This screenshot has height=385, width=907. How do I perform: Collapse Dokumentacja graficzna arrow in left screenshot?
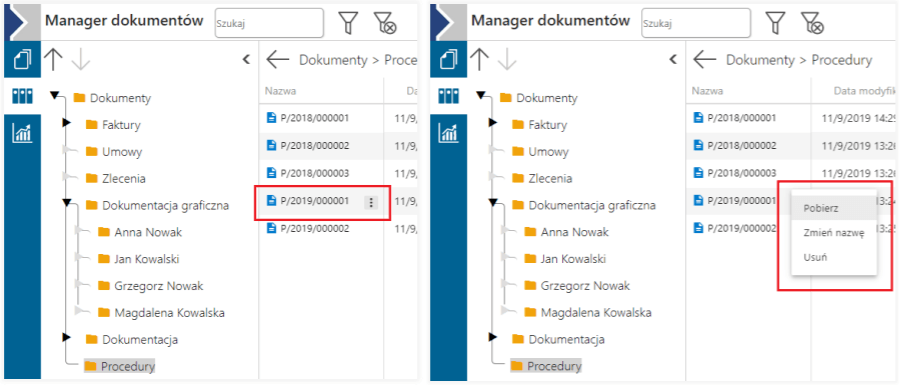[67, 203]
